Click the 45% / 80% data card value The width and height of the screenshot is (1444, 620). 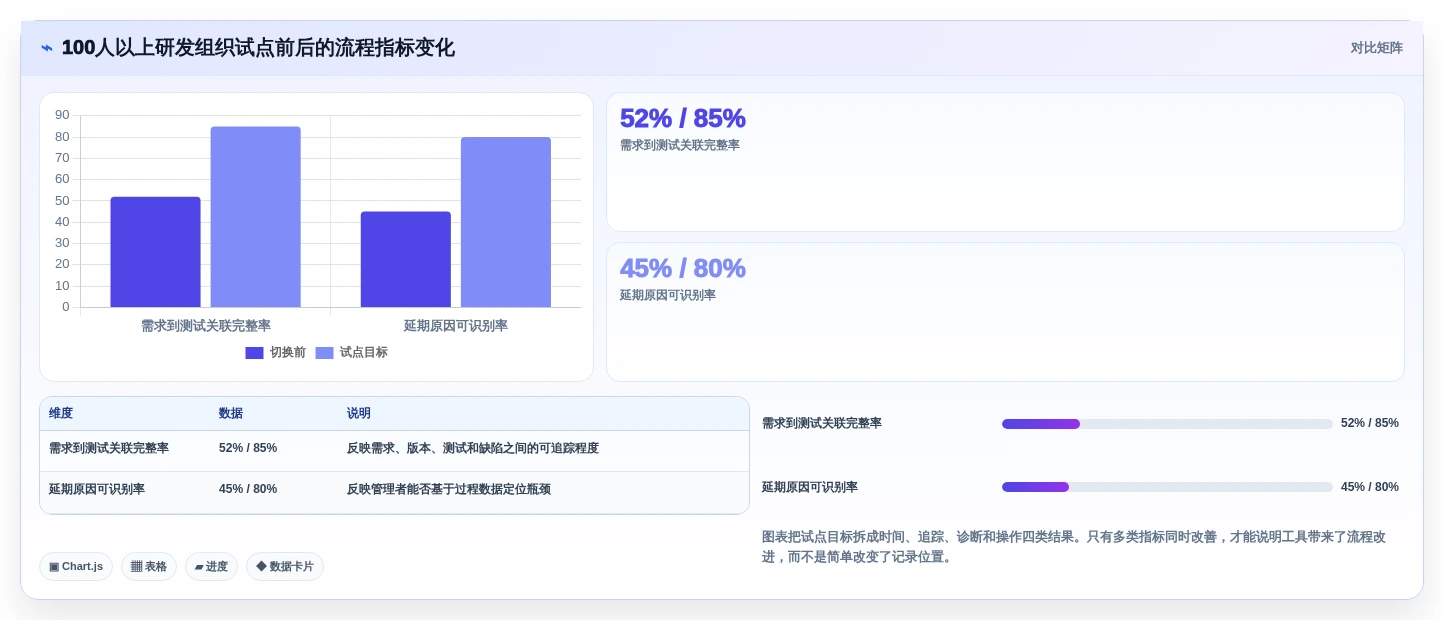(683, 268)
